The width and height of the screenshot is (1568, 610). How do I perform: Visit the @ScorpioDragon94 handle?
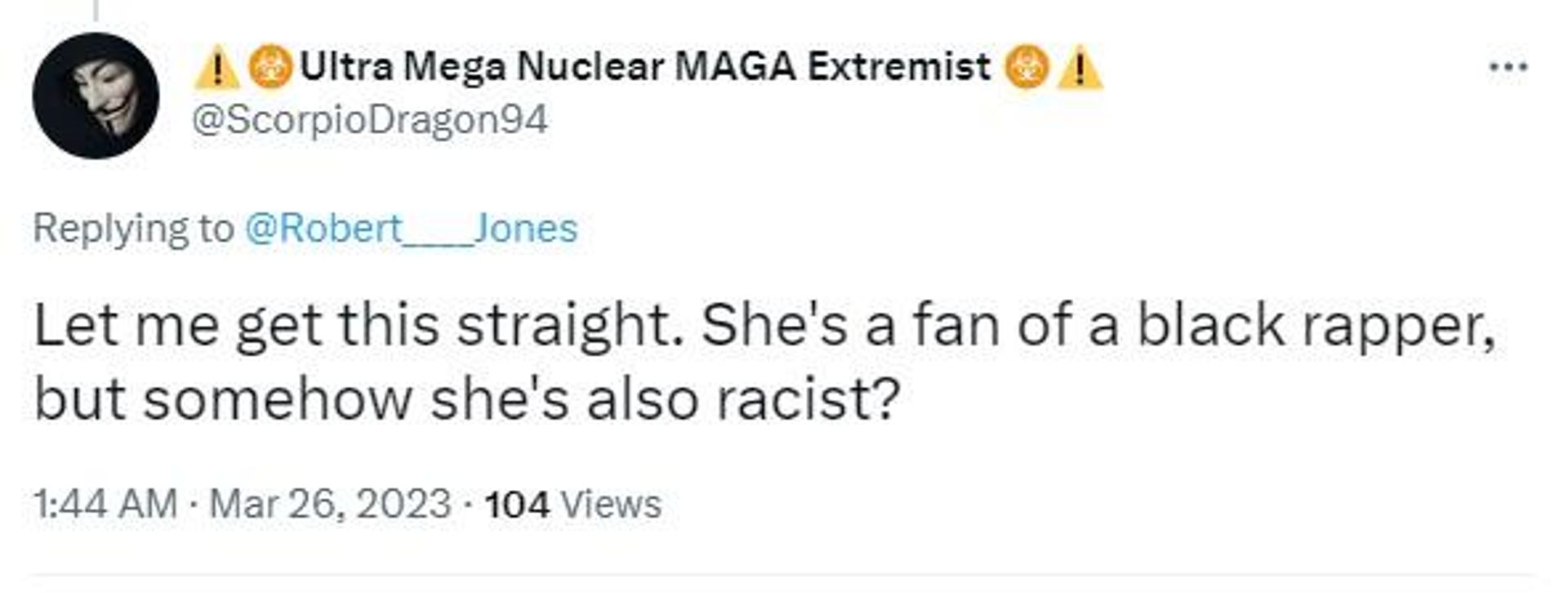coord(370,120)
